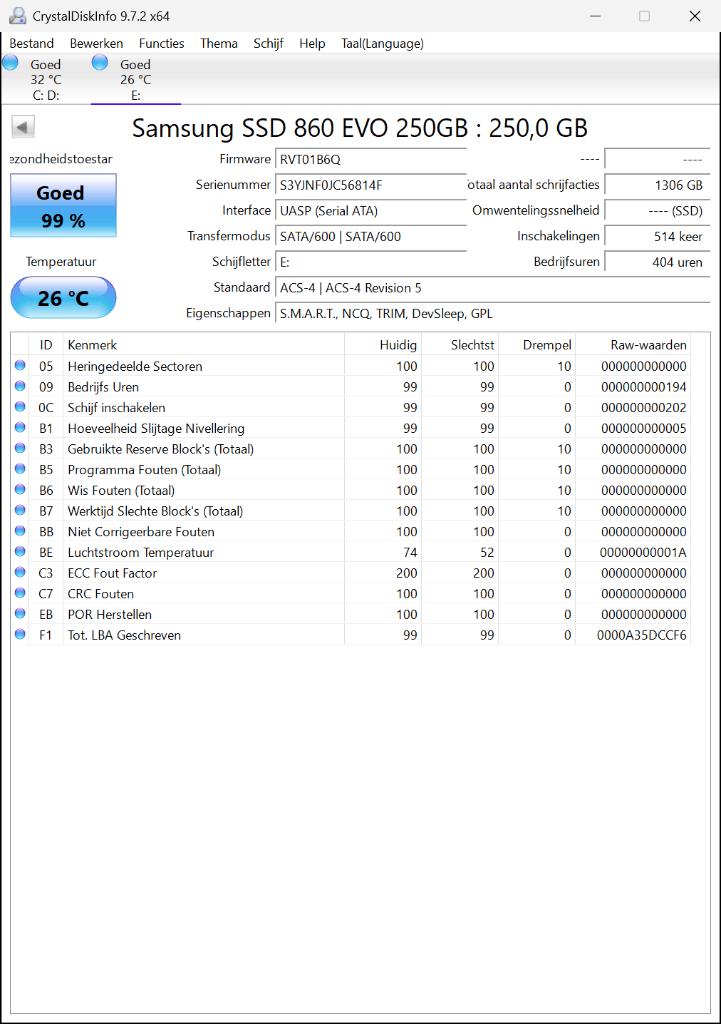
Task: Click raw value 00000000001A
Action: click(x=643, y=552)
